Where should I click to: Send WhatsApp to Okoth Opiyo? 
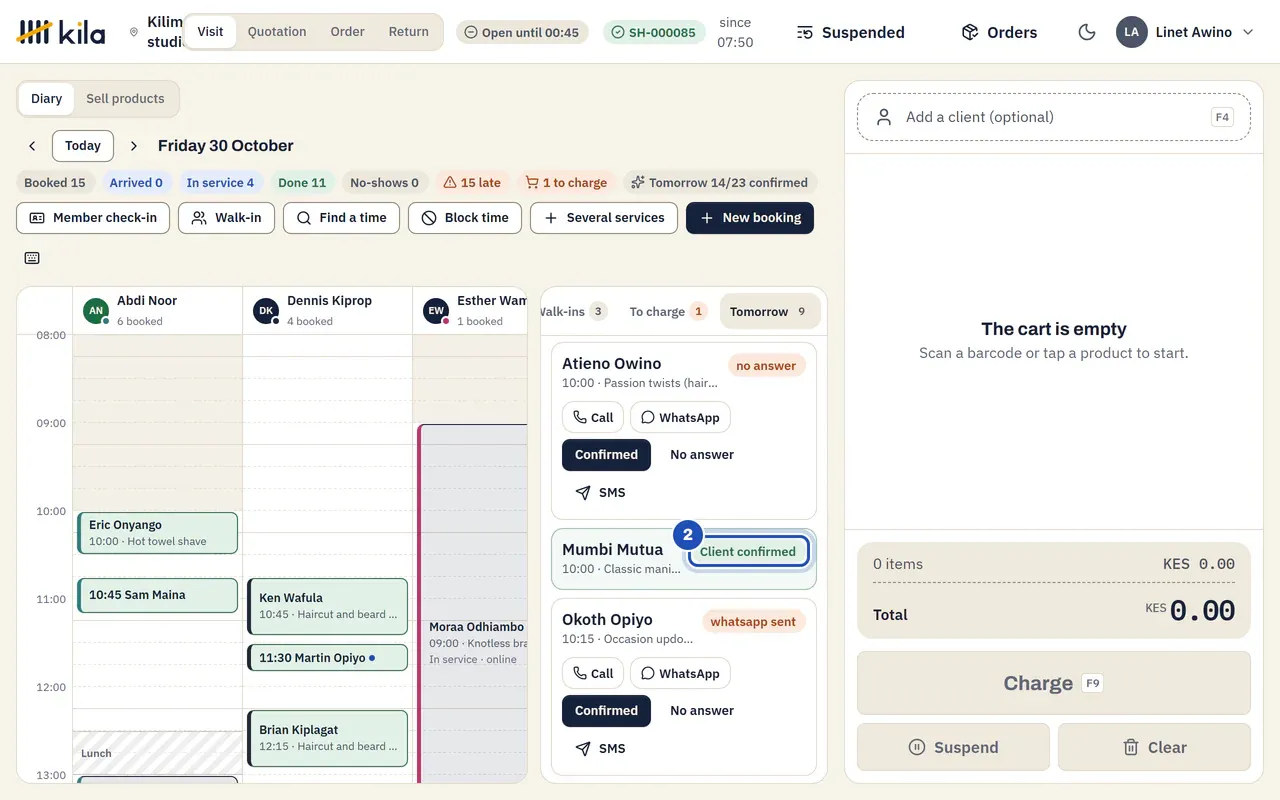pyautogui.click(x=680, y=673)
